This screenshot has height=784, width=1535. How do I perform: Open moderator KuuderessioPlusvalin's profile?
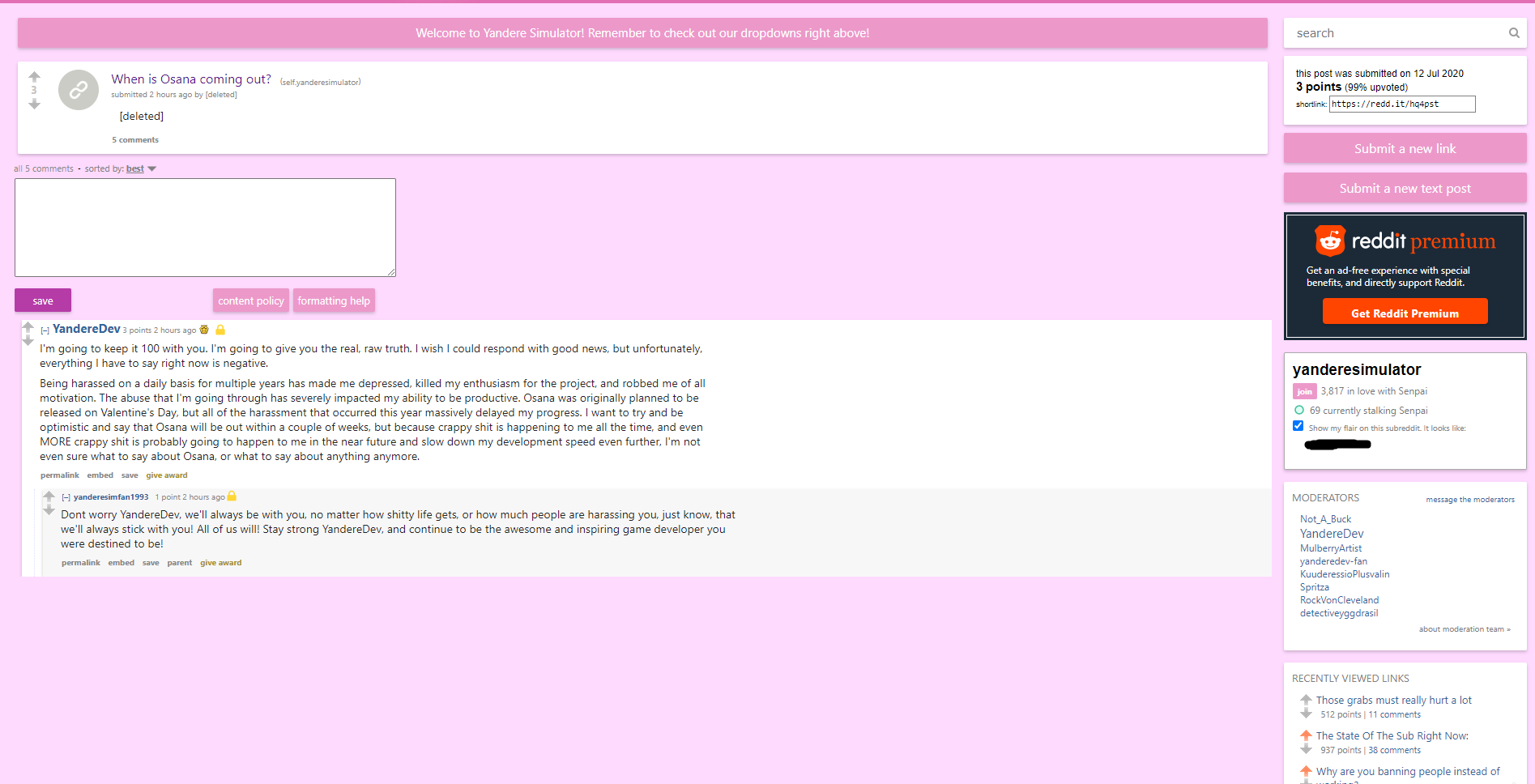click(1345, 574)
